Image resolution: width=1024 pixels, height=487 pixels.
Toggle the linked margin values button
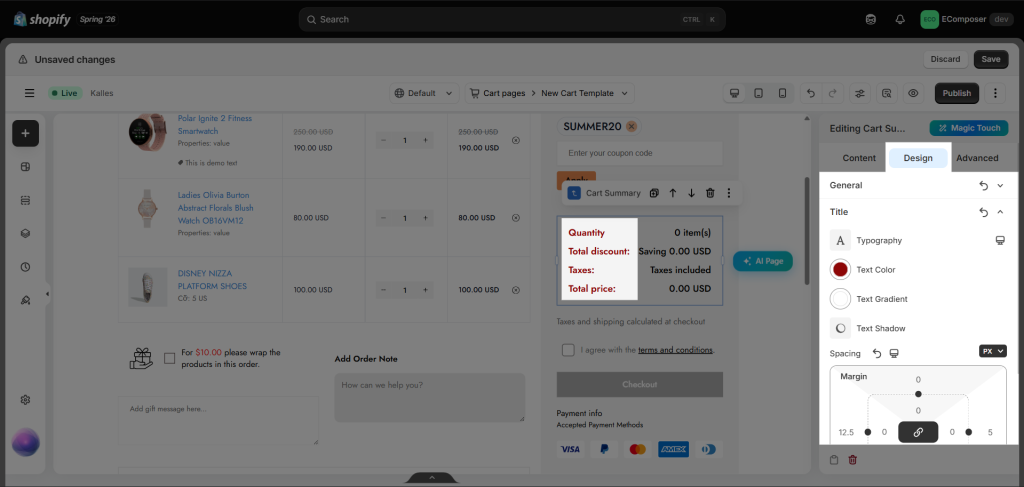tap(918, 432)
